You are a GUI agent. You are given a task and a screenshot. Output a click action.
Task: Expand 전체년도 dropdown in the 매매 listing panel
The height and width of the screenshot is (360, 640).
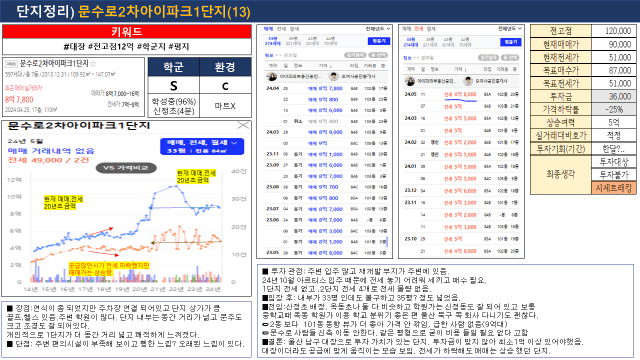378,29
